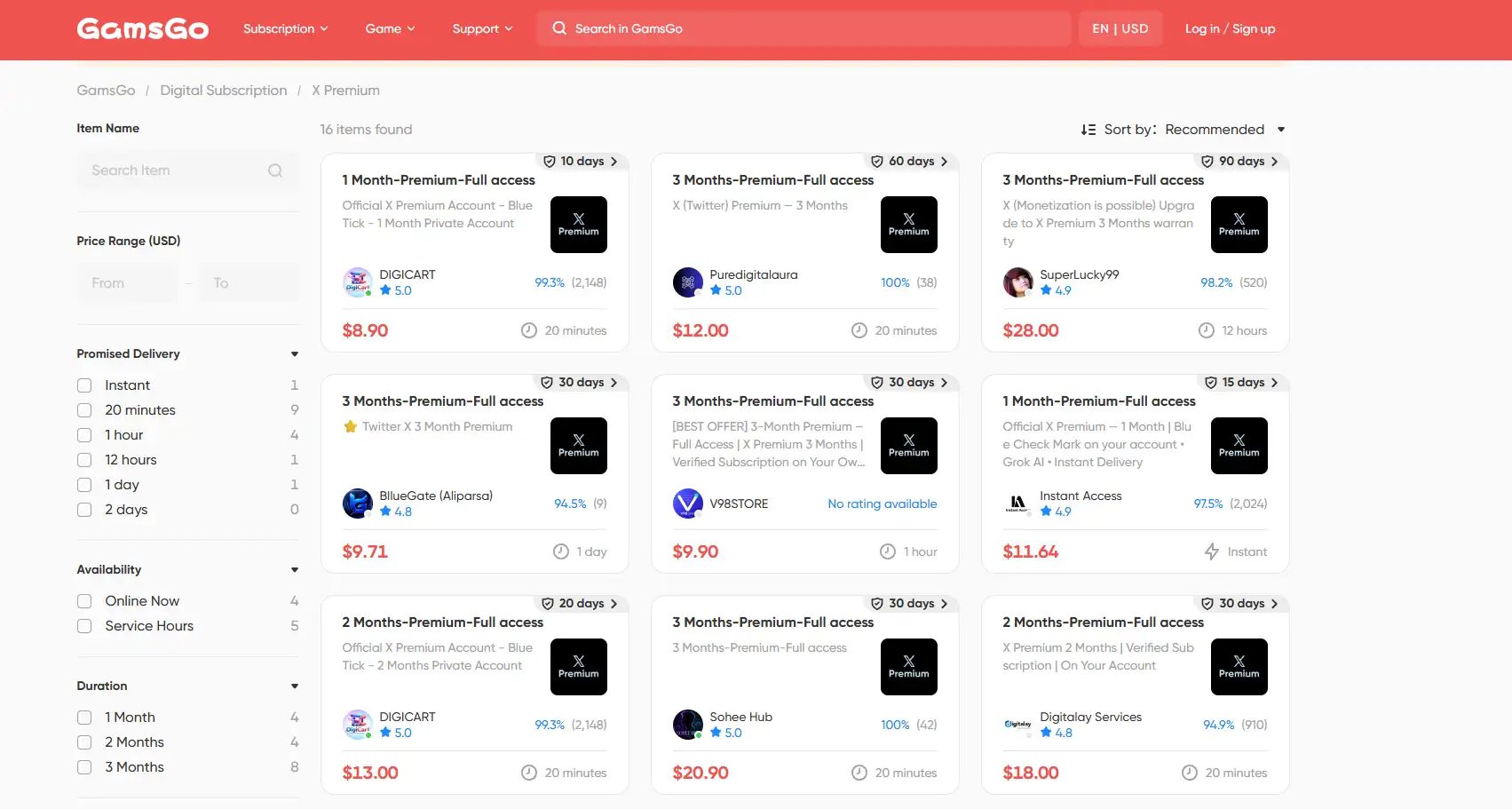The width and height of the screenshot is (1512, 809).
Task: Click the price range From field
Action: tap(128, 283)
